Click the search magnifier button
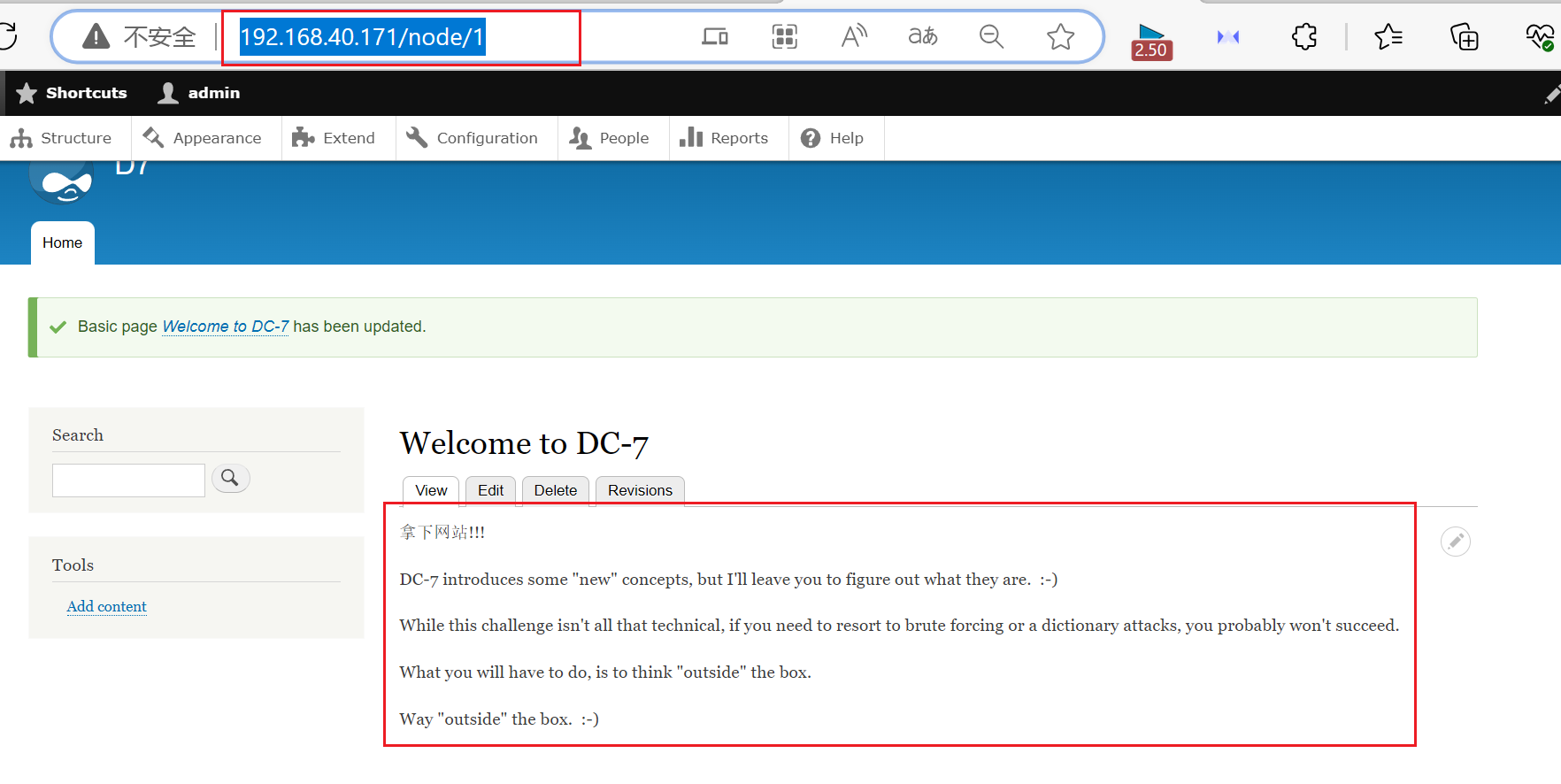Viewport: 1561px width, 784px height. coord(230,478)
